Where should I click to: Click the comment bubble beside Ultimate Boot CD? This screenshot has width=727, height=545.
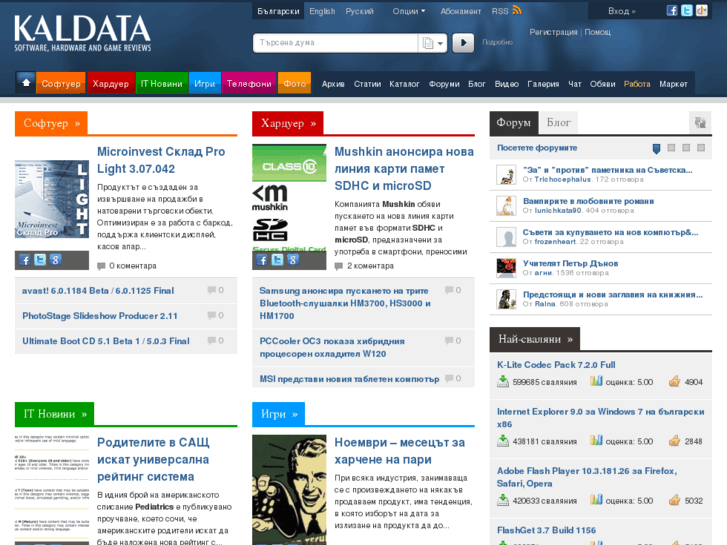pos(211,340)
